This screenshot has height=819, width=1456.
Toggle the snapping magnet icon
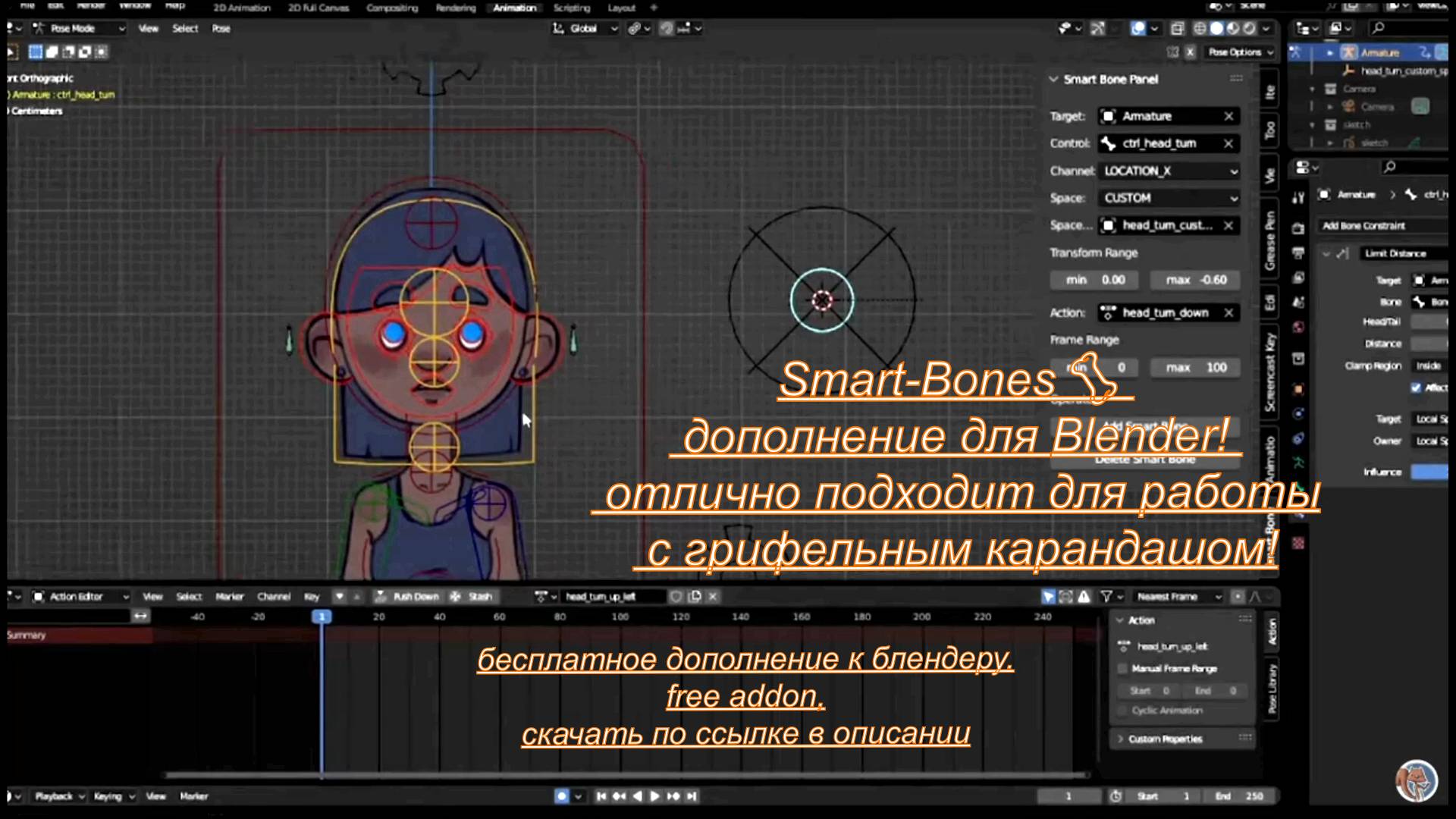[666, 28]
